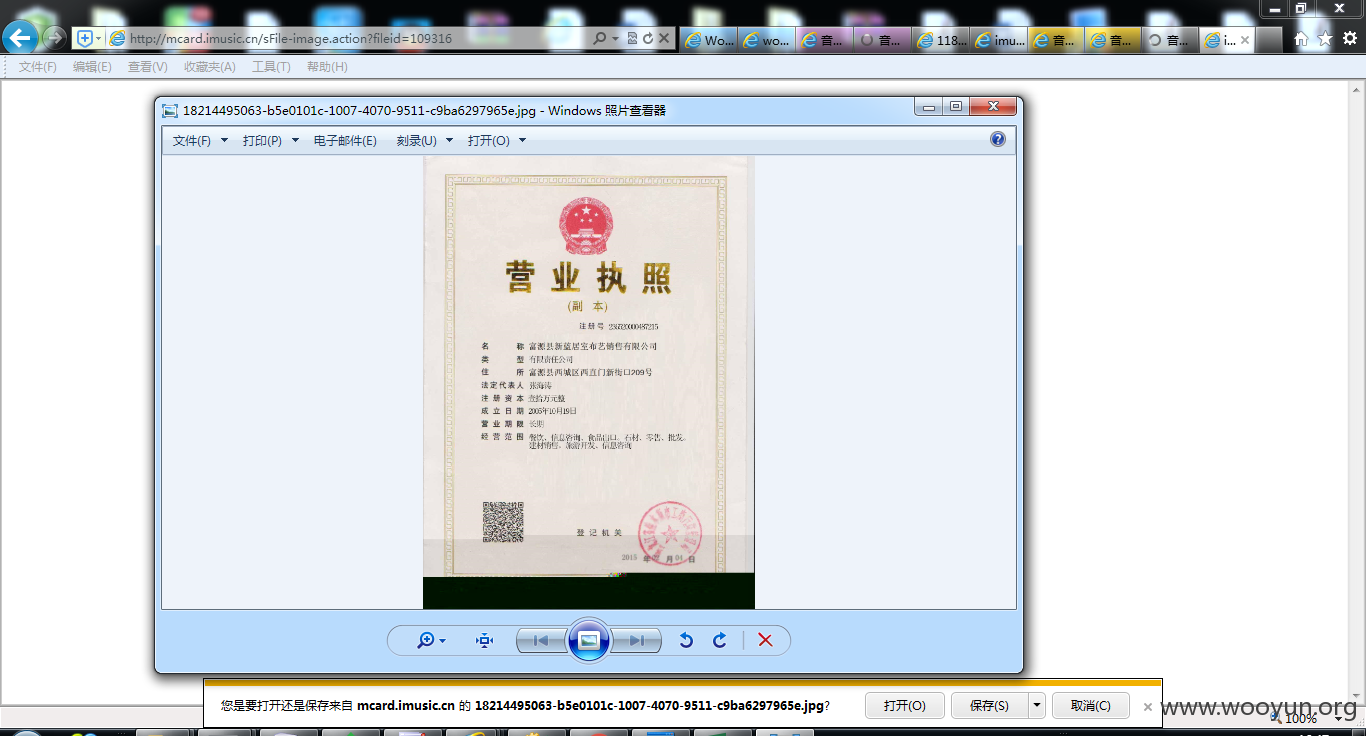Stop loading using the address bar X
1366x736 pixels.
[664, 38]
